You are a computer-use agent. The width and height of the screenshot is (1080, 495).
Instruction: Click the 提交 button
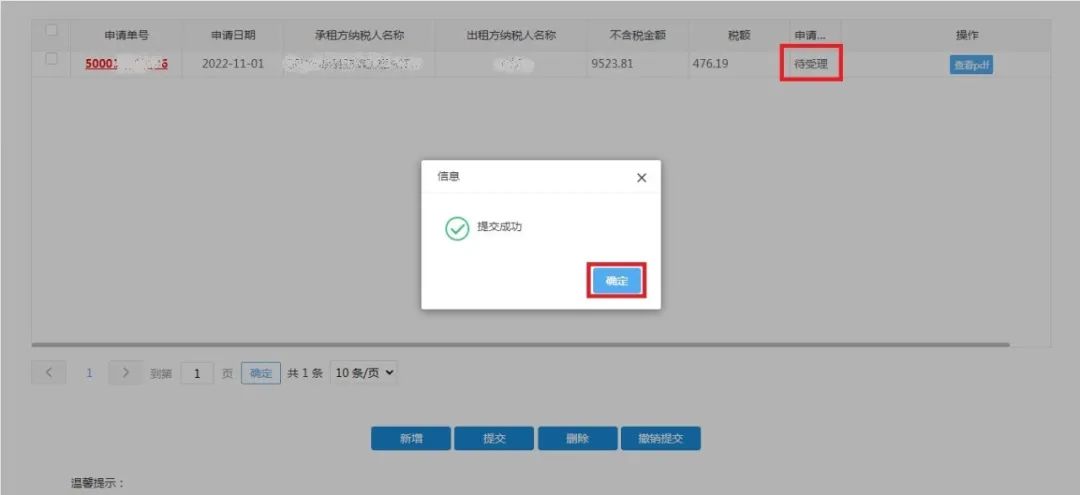tap(494, 439)
